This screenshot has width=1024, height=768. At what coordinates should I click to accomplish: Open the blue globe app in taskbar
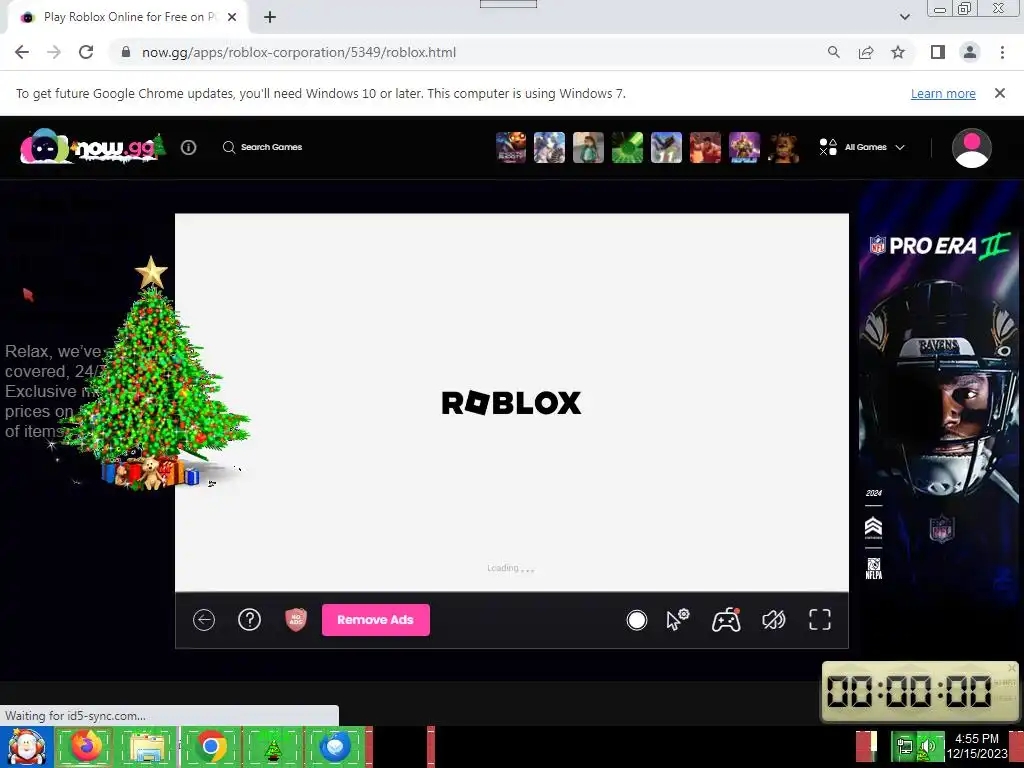point(334,746)
